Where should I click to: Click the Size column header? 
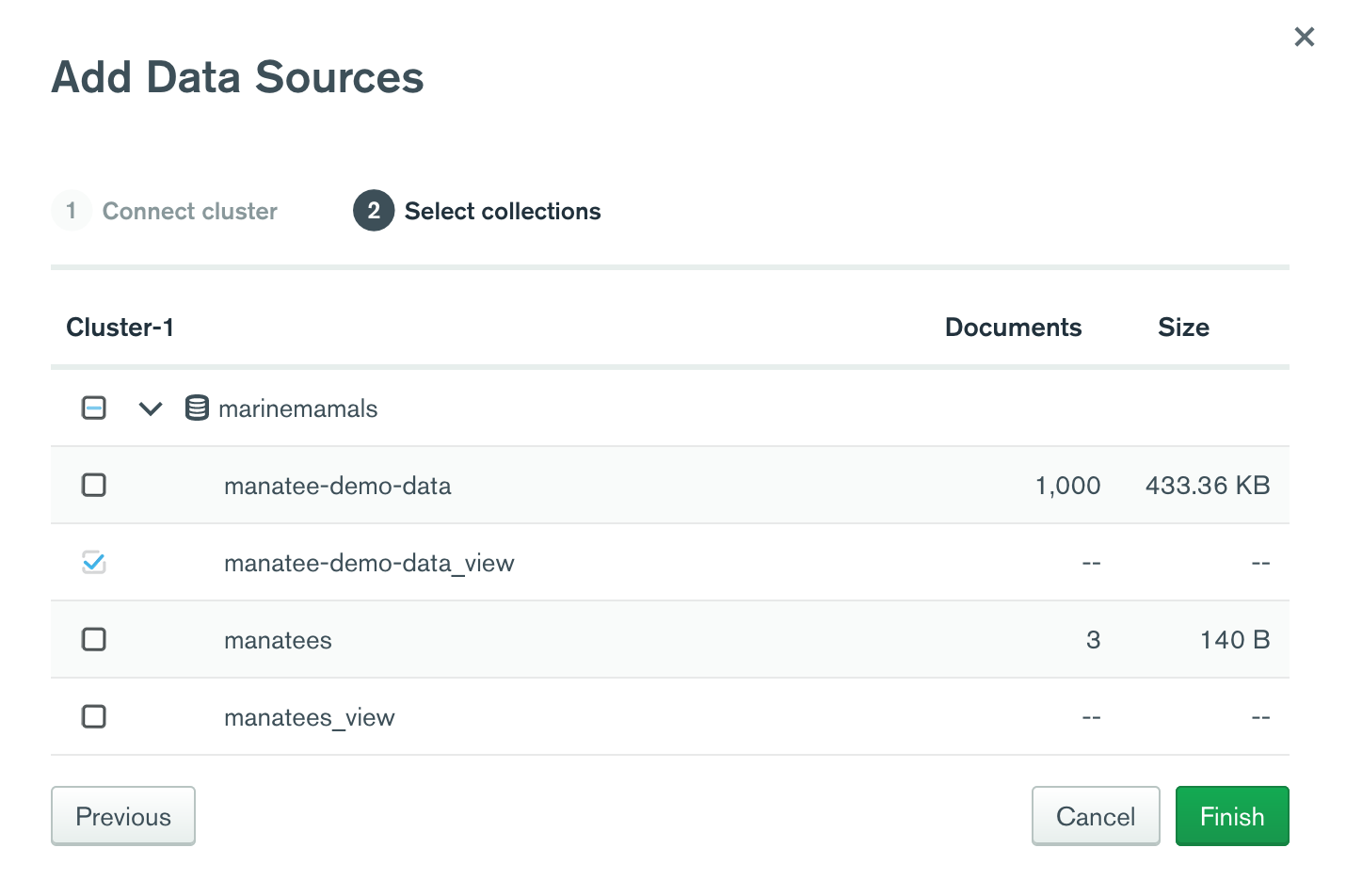click(1183, 327)
